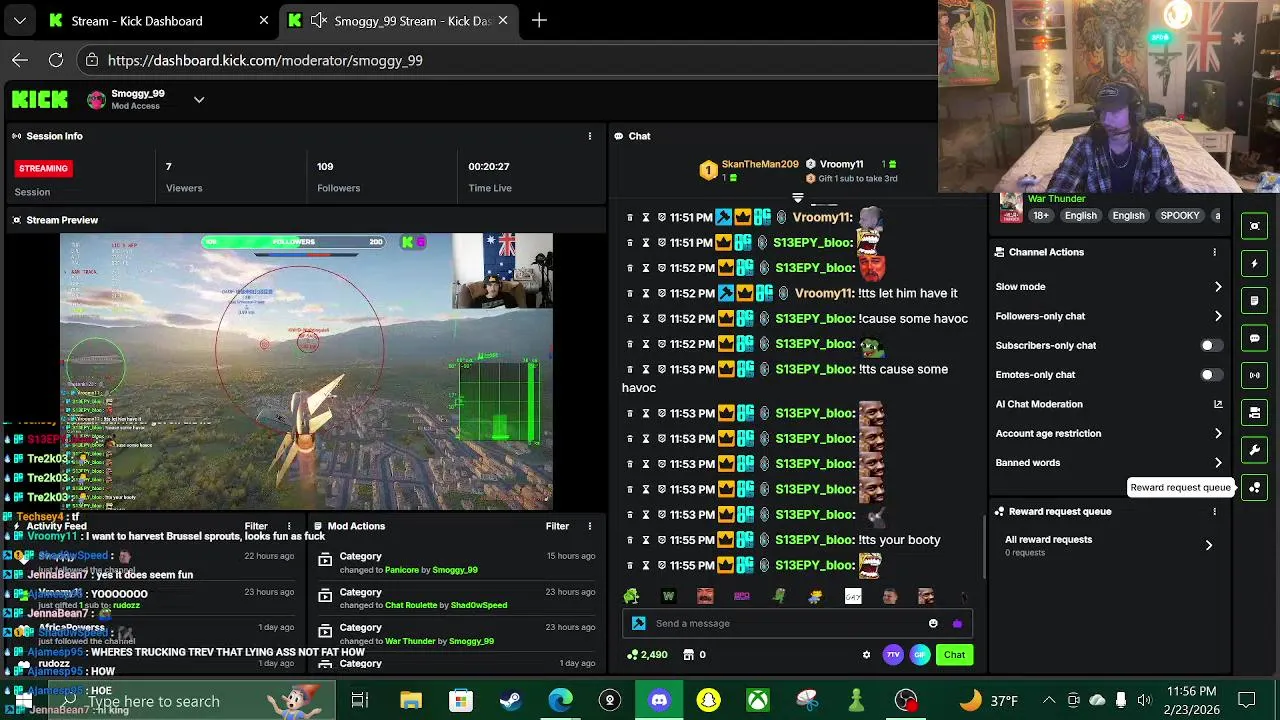Click the channel points 2,490 icon
Screen dimensions: 1280x720
632,655
